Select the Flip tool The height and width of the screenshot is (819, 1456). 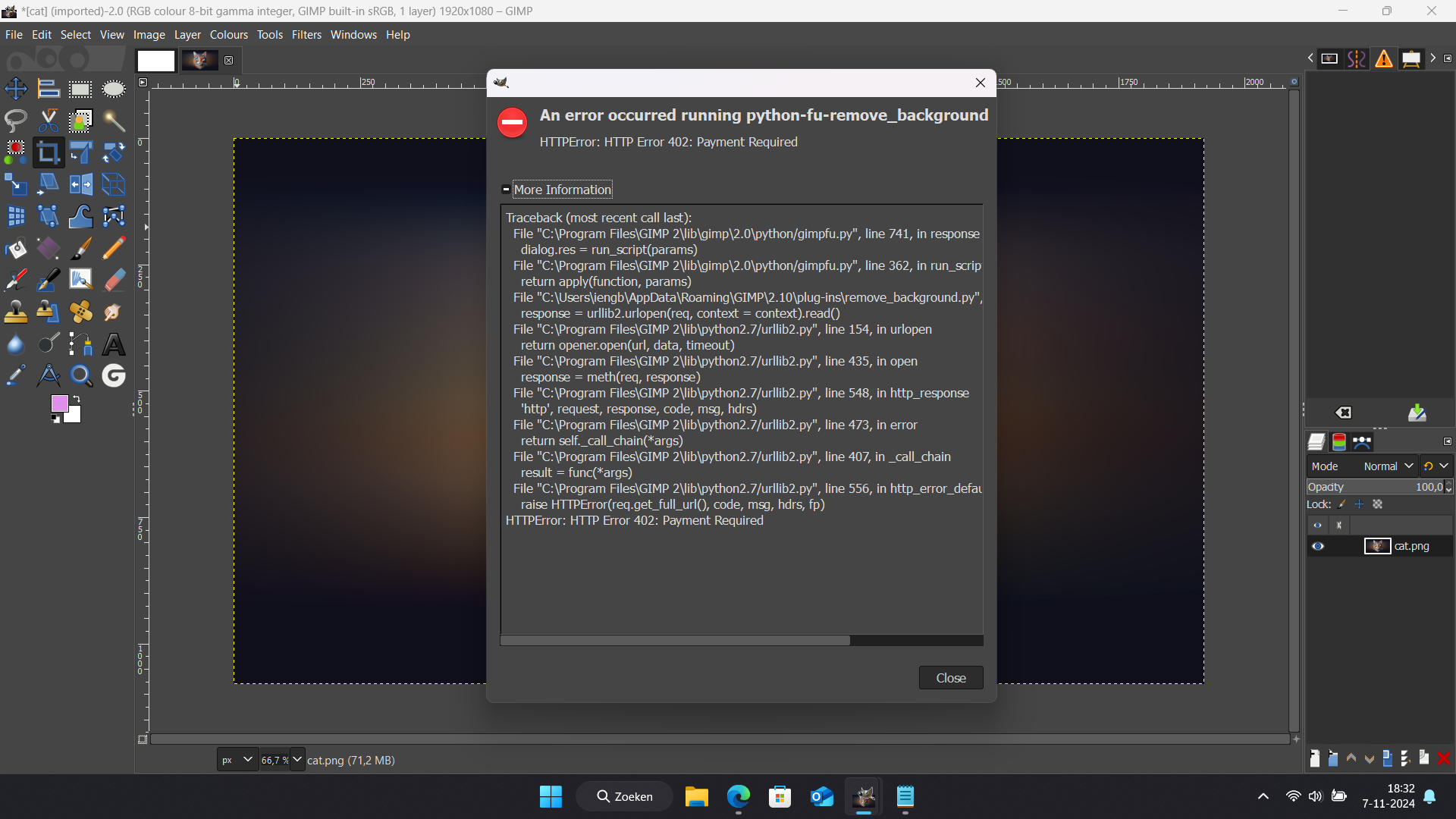point(80,184)
